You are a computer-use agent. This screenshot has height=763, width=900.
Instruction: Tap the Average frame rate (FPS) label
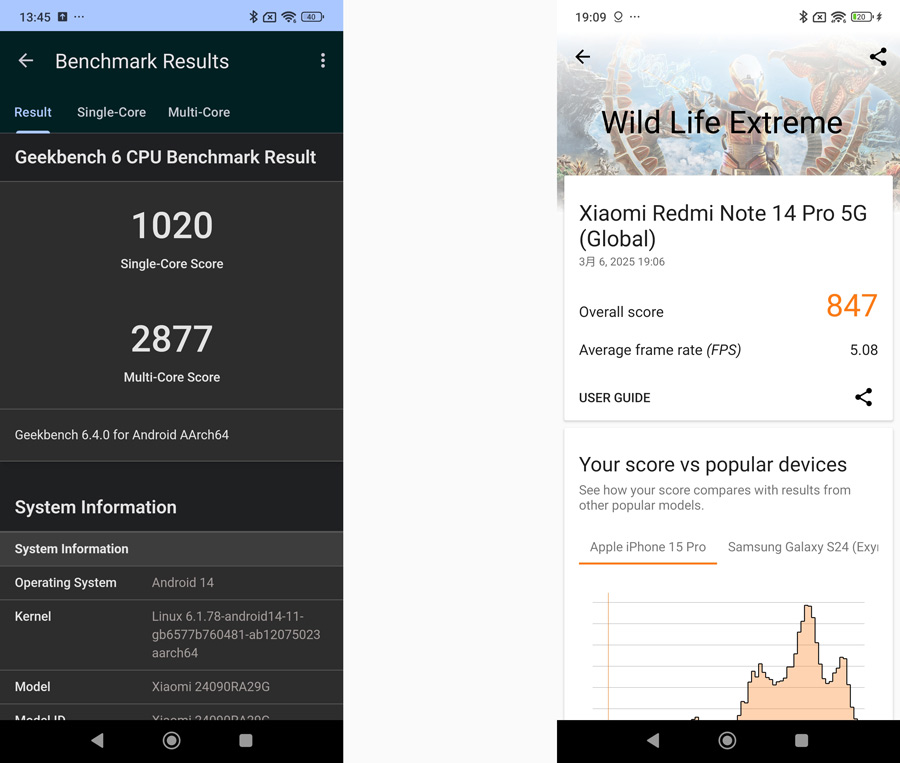coord(660,350)
